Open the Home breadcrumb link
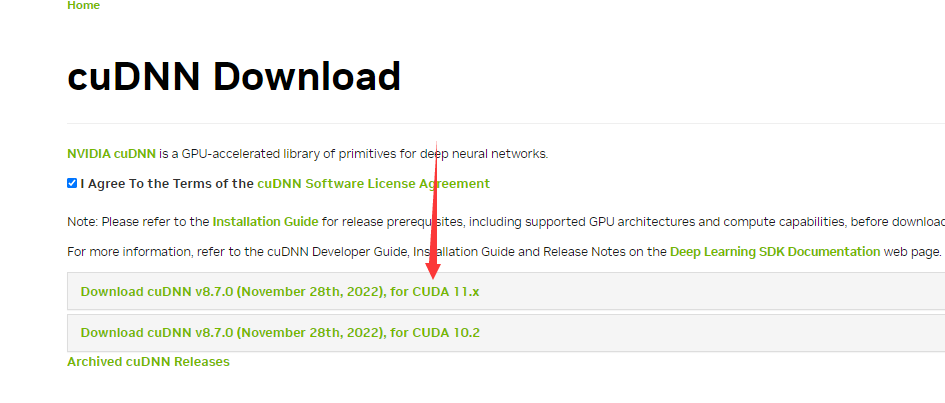 point(83,5)
